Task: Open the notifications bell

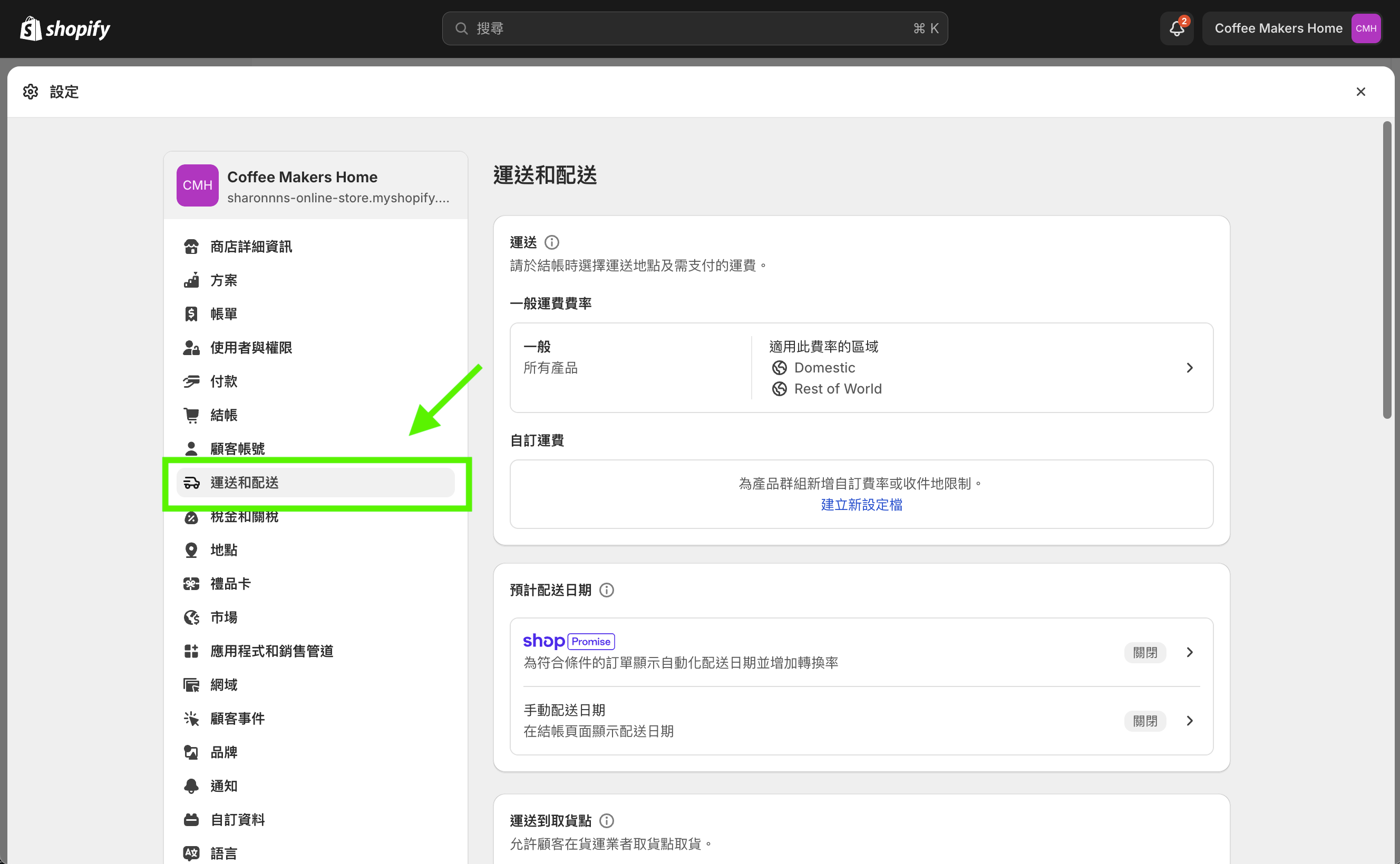Action: tap(1177, 28)
